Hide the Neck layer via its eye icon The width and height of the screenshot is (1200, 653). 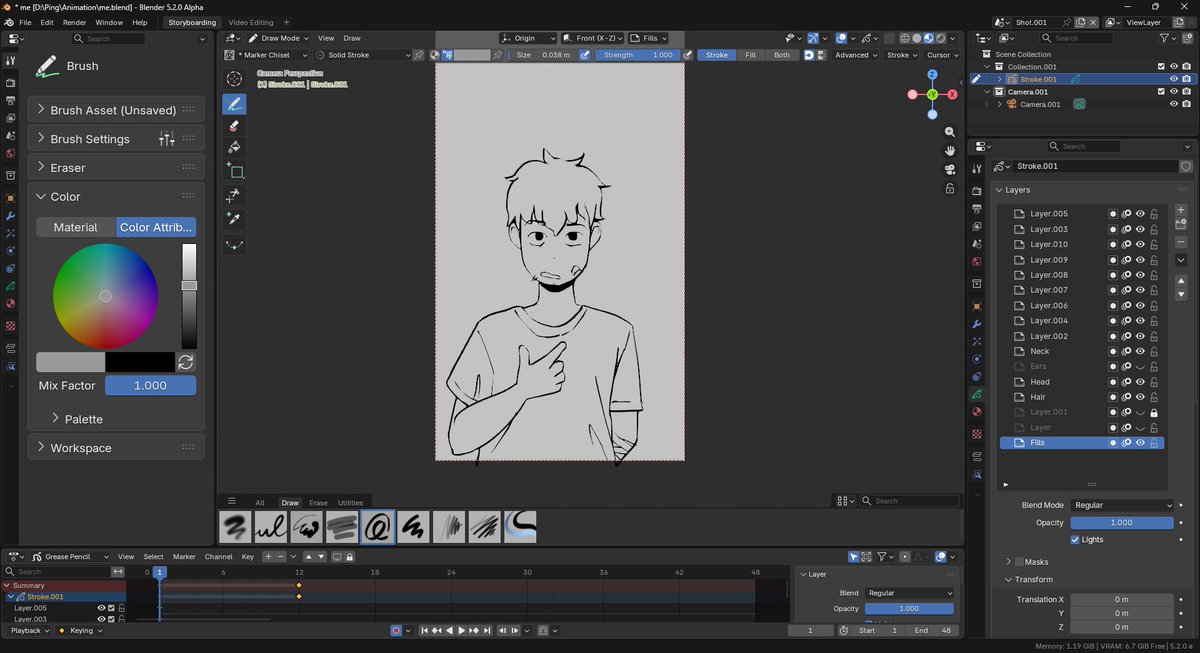tap(1139, 351)
